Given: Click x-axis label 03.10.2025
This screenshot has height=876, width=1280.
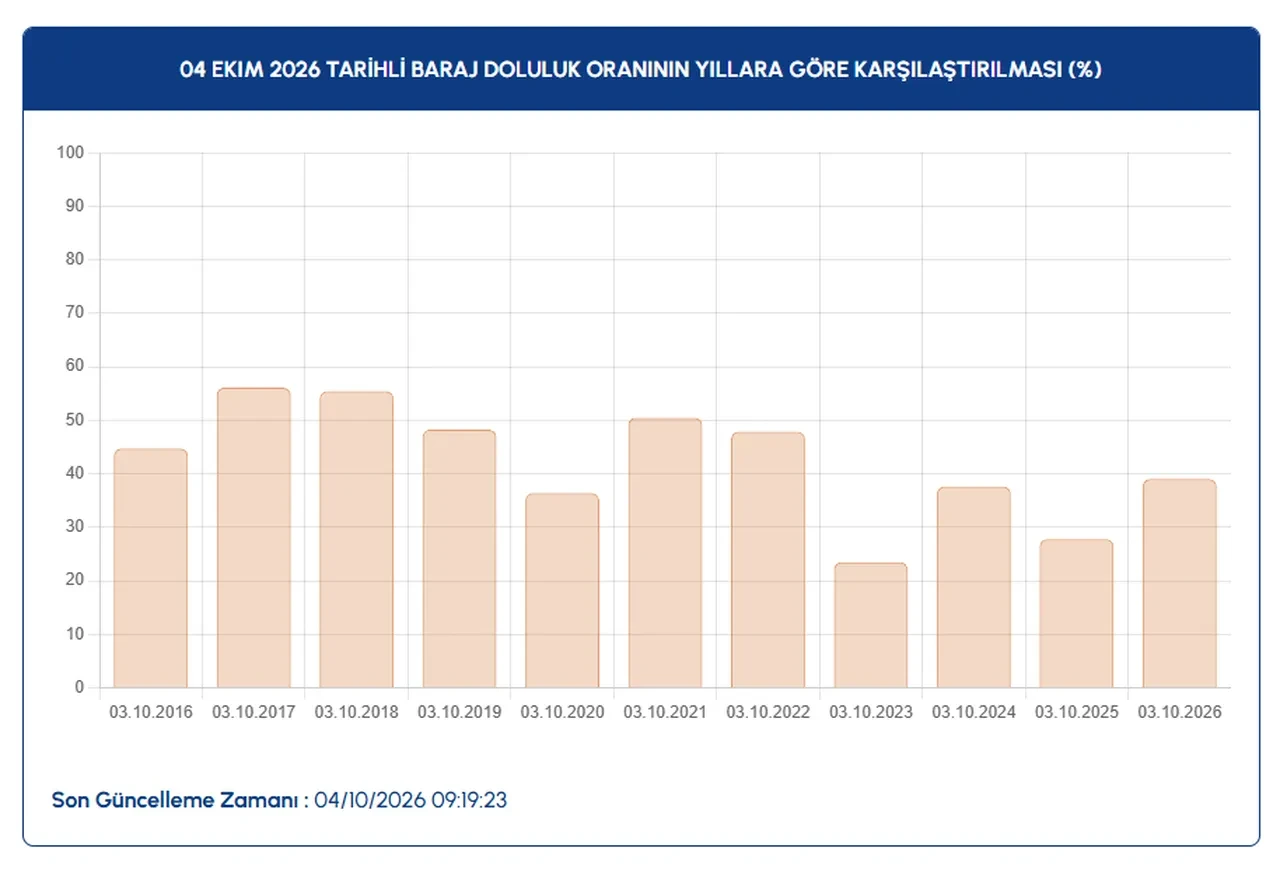Looking at the screenshot, I should point(1077,713).
